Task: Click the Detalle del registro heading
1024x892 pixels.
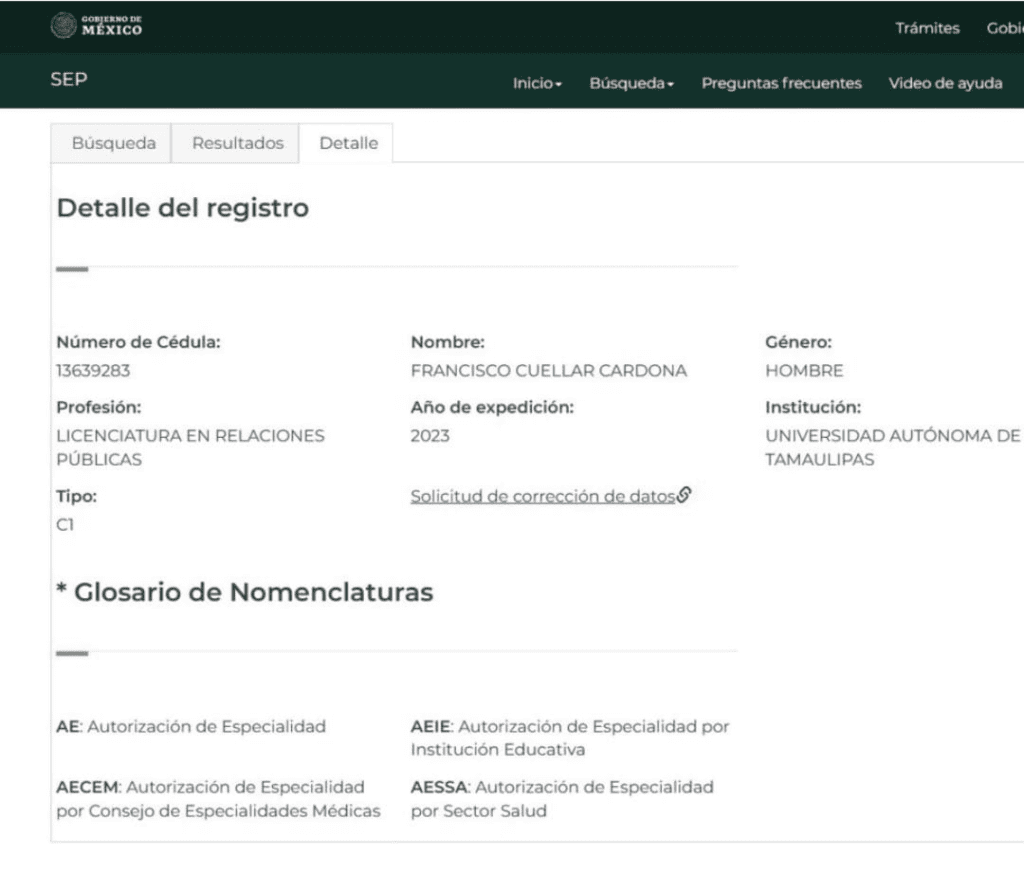Action: click(x=182, y=208)
